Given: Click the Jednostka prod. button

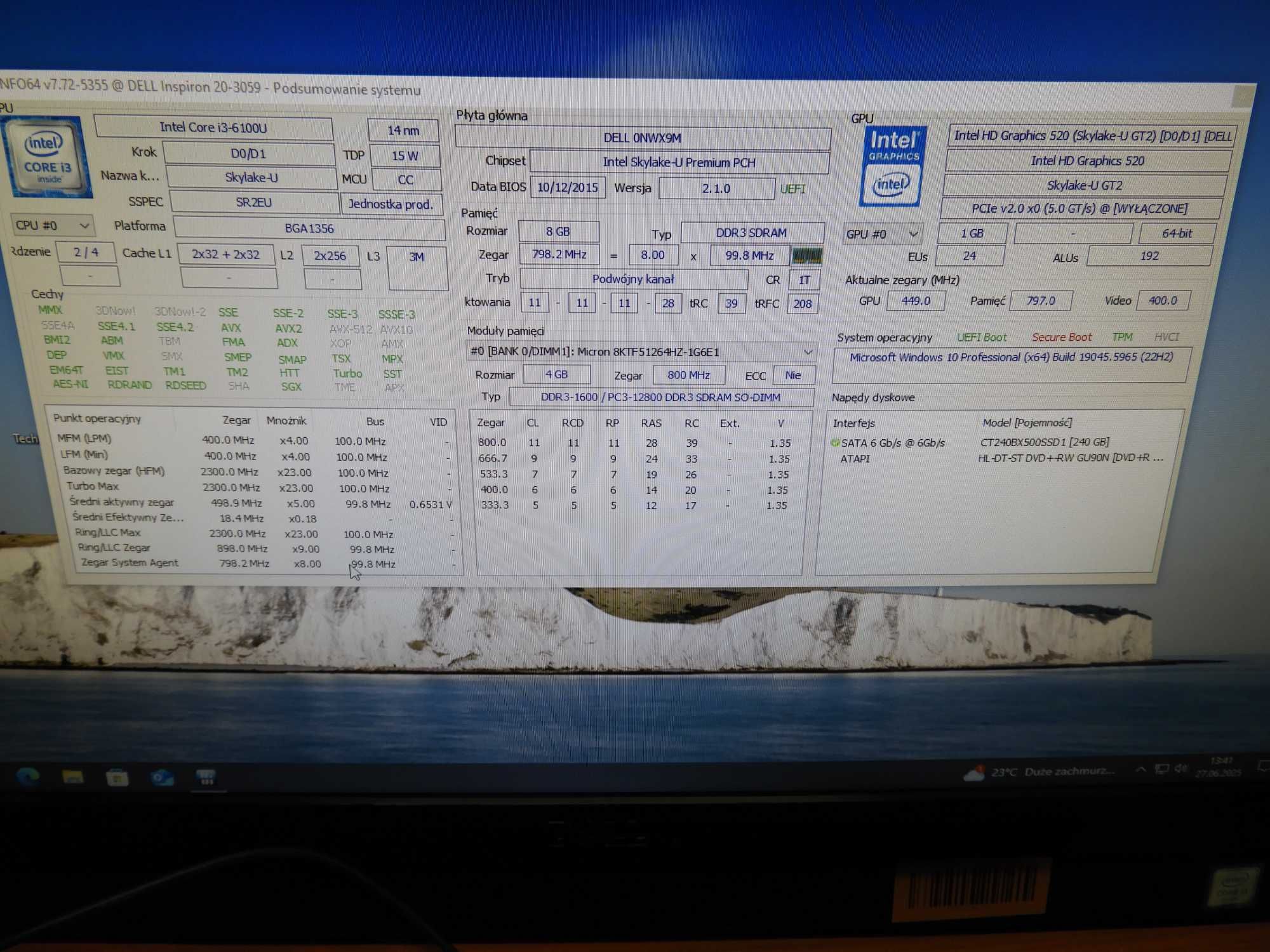Looking at the screenshot, I should point(391,204).
